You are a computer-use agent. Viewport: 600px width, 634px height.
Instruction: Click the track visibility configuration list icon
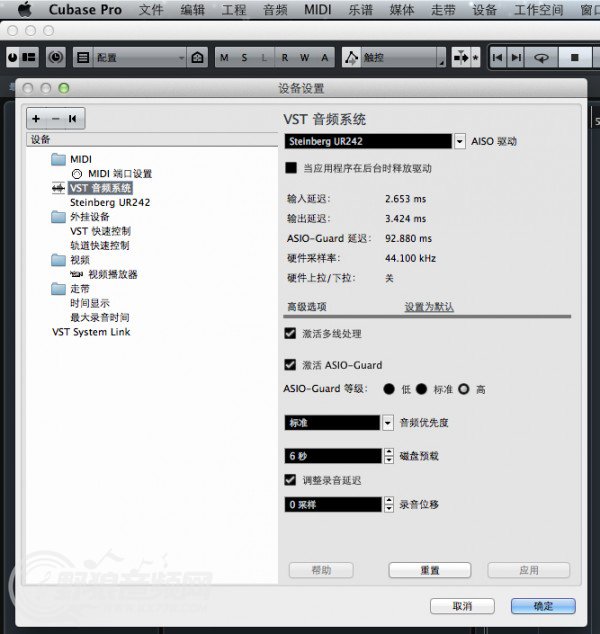83,57
